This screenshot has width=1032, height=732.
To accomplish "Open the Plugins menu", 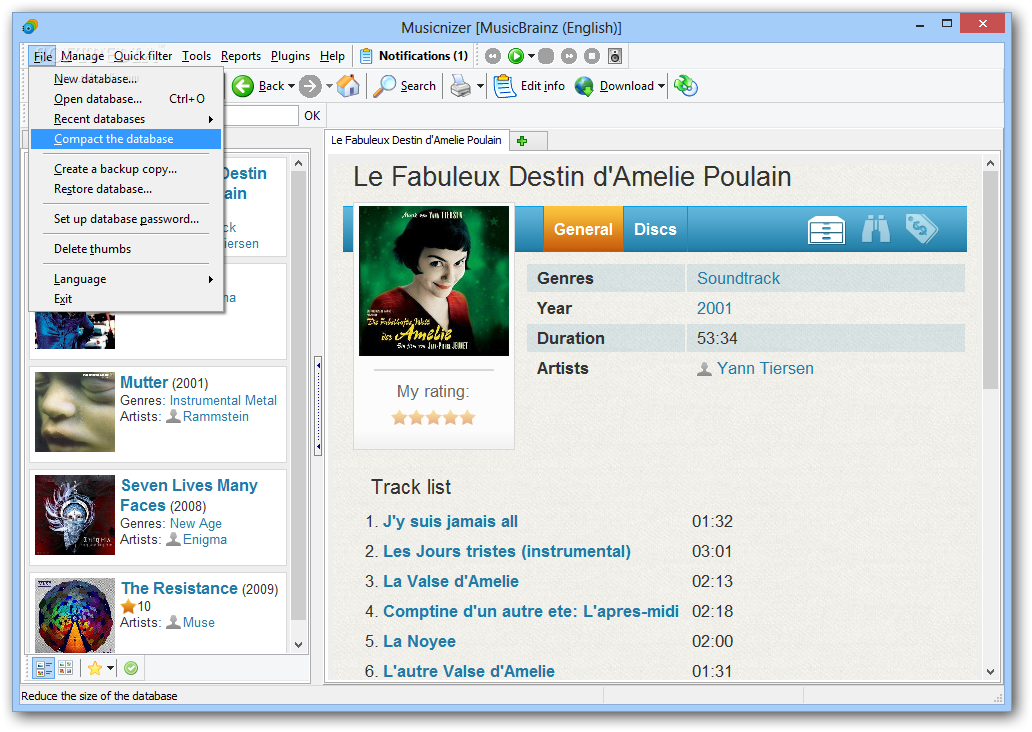I will click(x=290, y=57).
